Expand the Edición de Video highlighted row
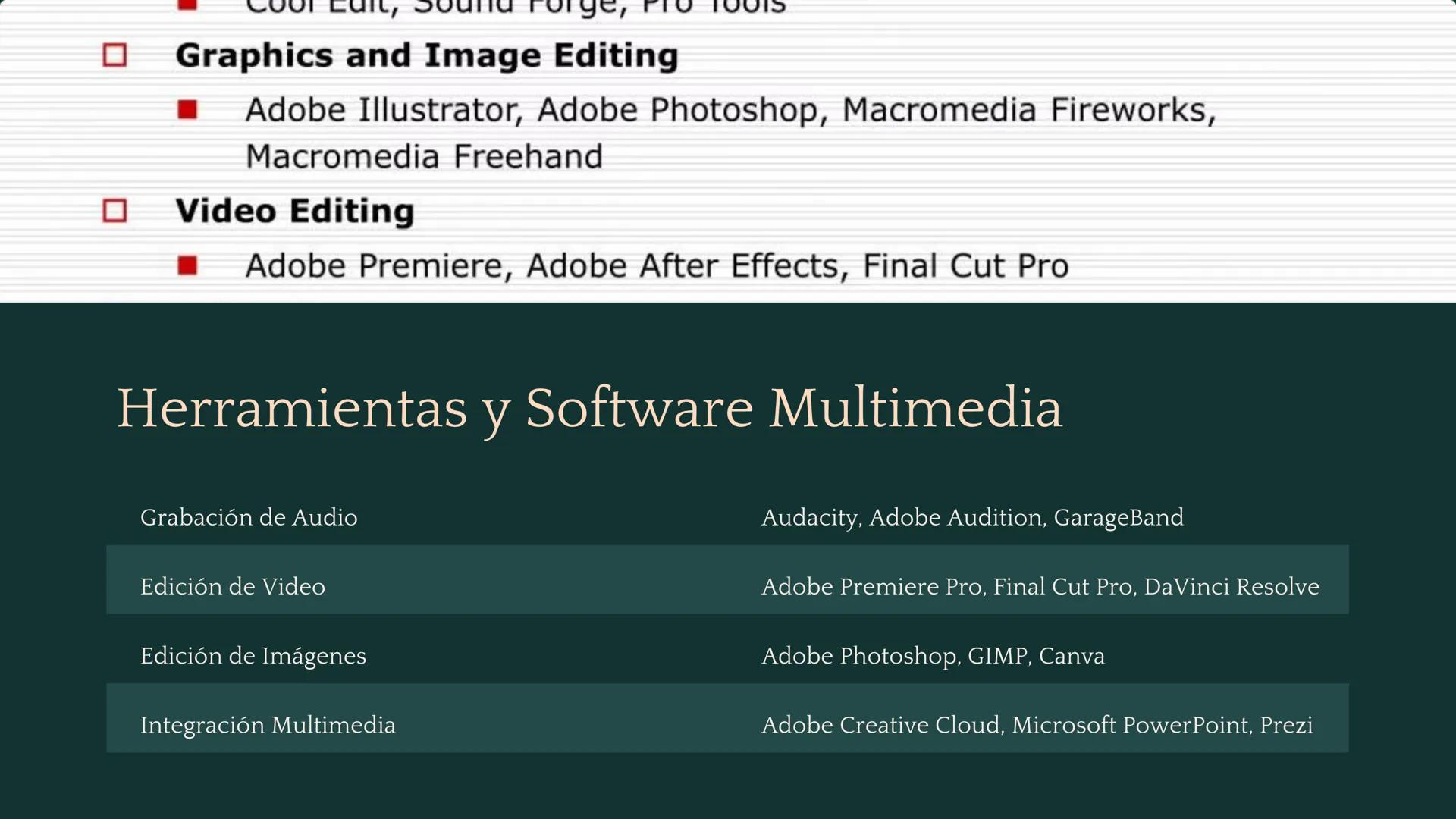The height and width of the screenshot is (819, 1456). [x=233, y=587]
